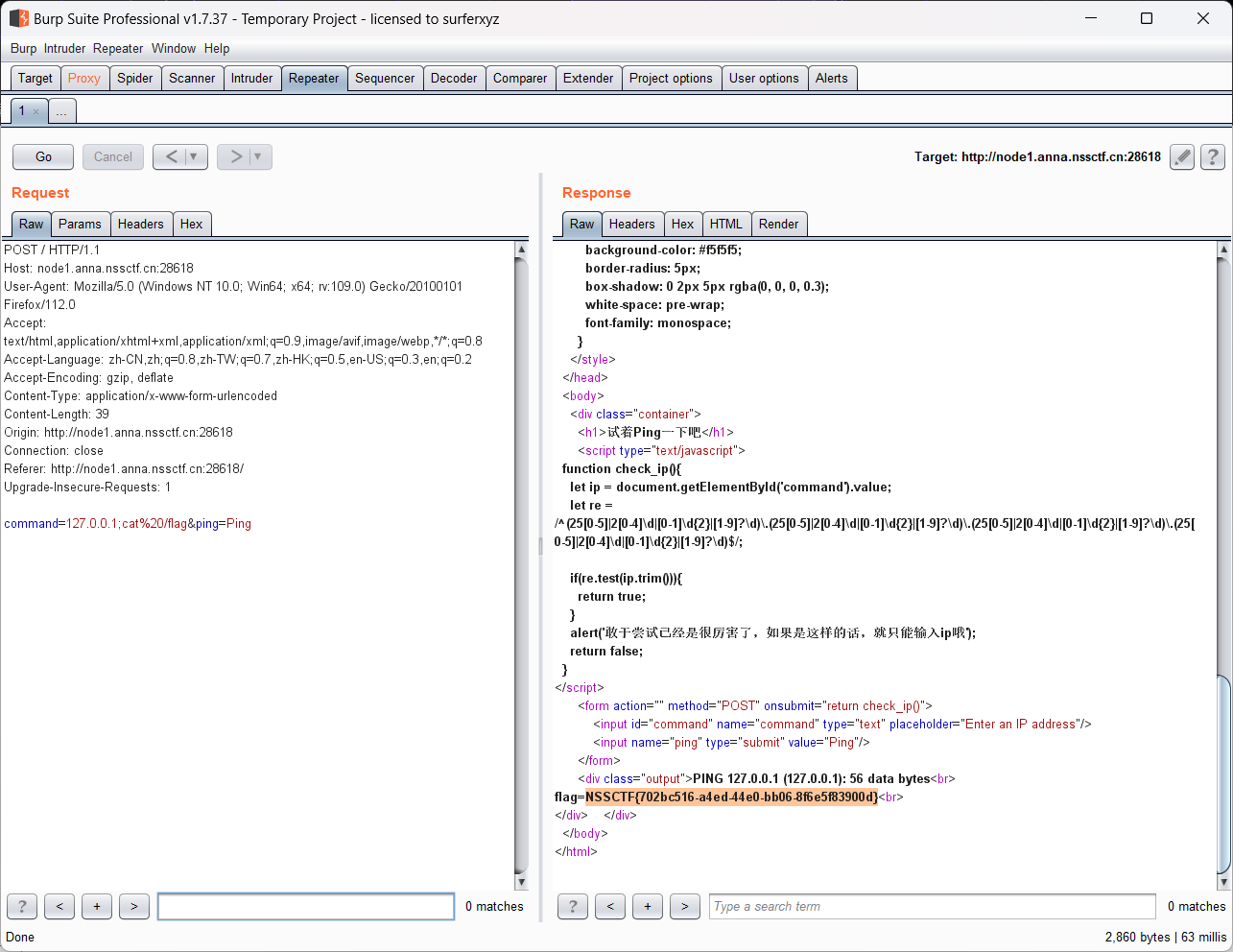Click the highlighted NSSCTF flag text
The width and height of the screenshot is (1233, 952).
click(731, 797)
